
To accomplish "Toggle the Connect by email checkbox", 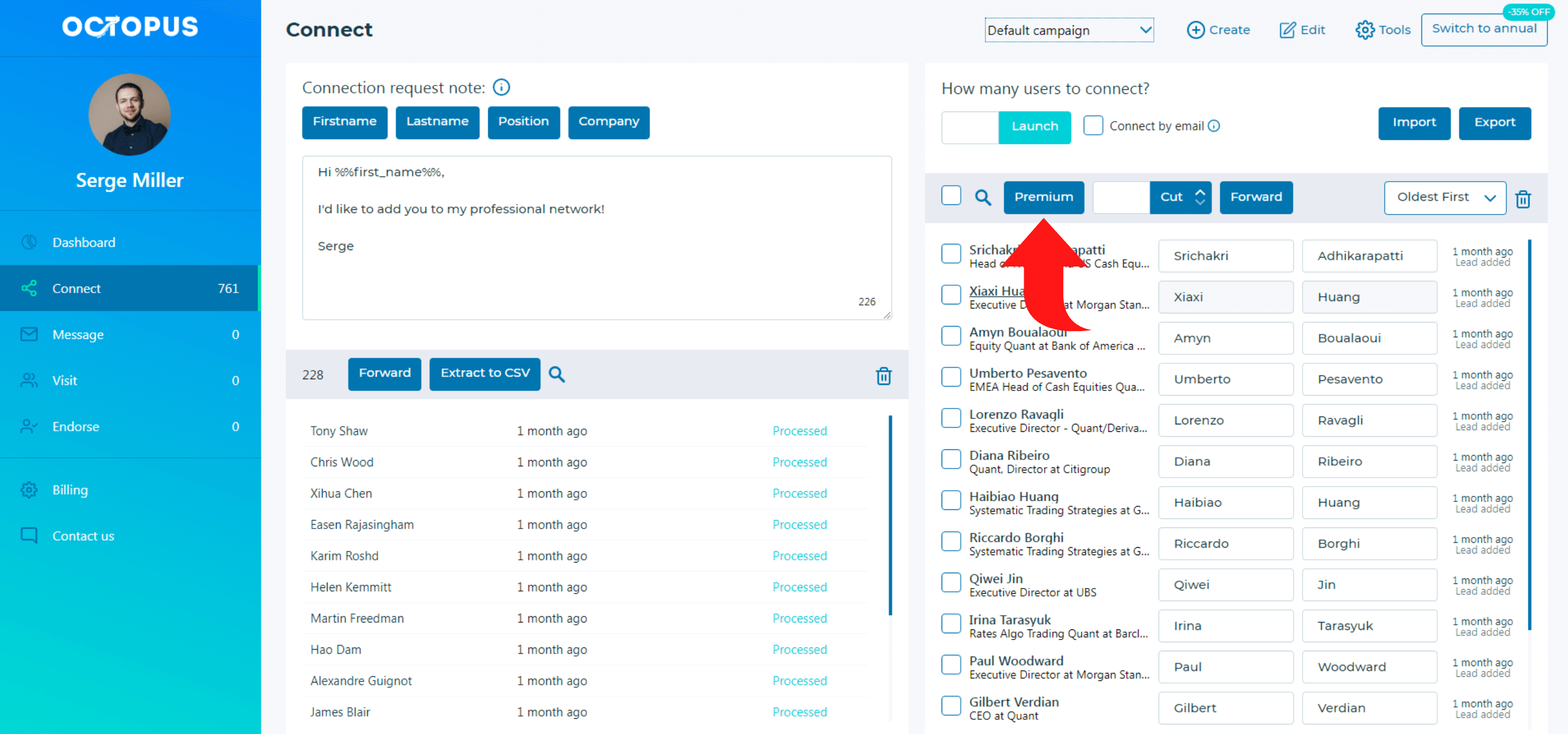I will point(1094,125).
